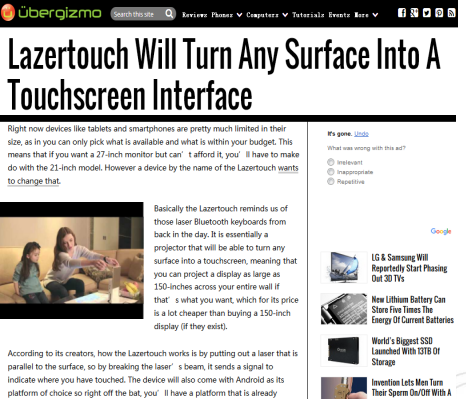
Task: Open the Pinterest social icon
Action: [439, 13]
